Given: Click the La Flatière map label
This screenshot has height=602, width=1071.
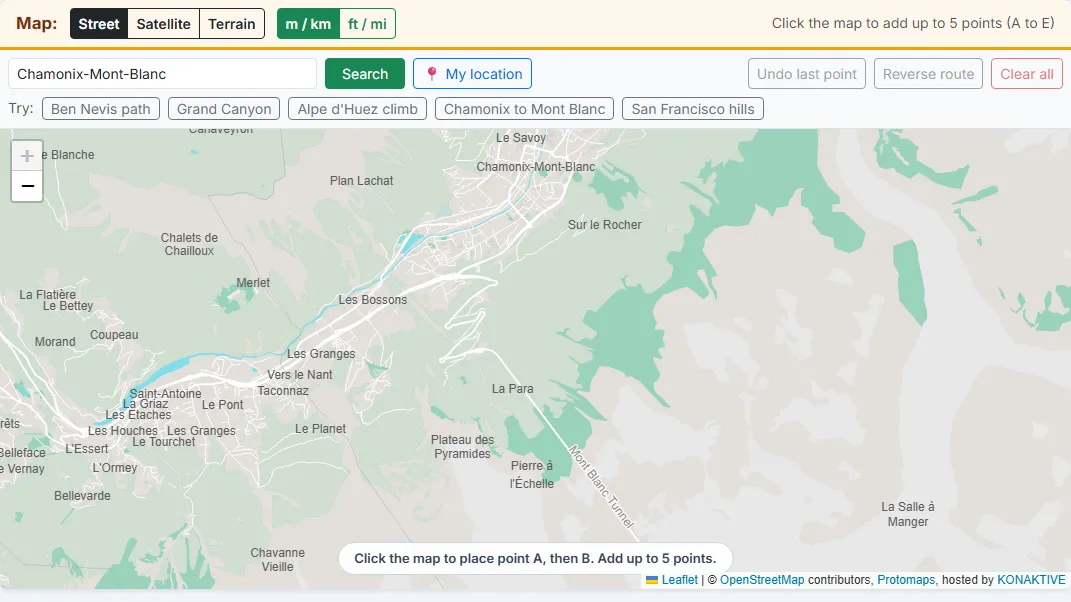Looking at the screenshot, I should click(x=47, y=295).
